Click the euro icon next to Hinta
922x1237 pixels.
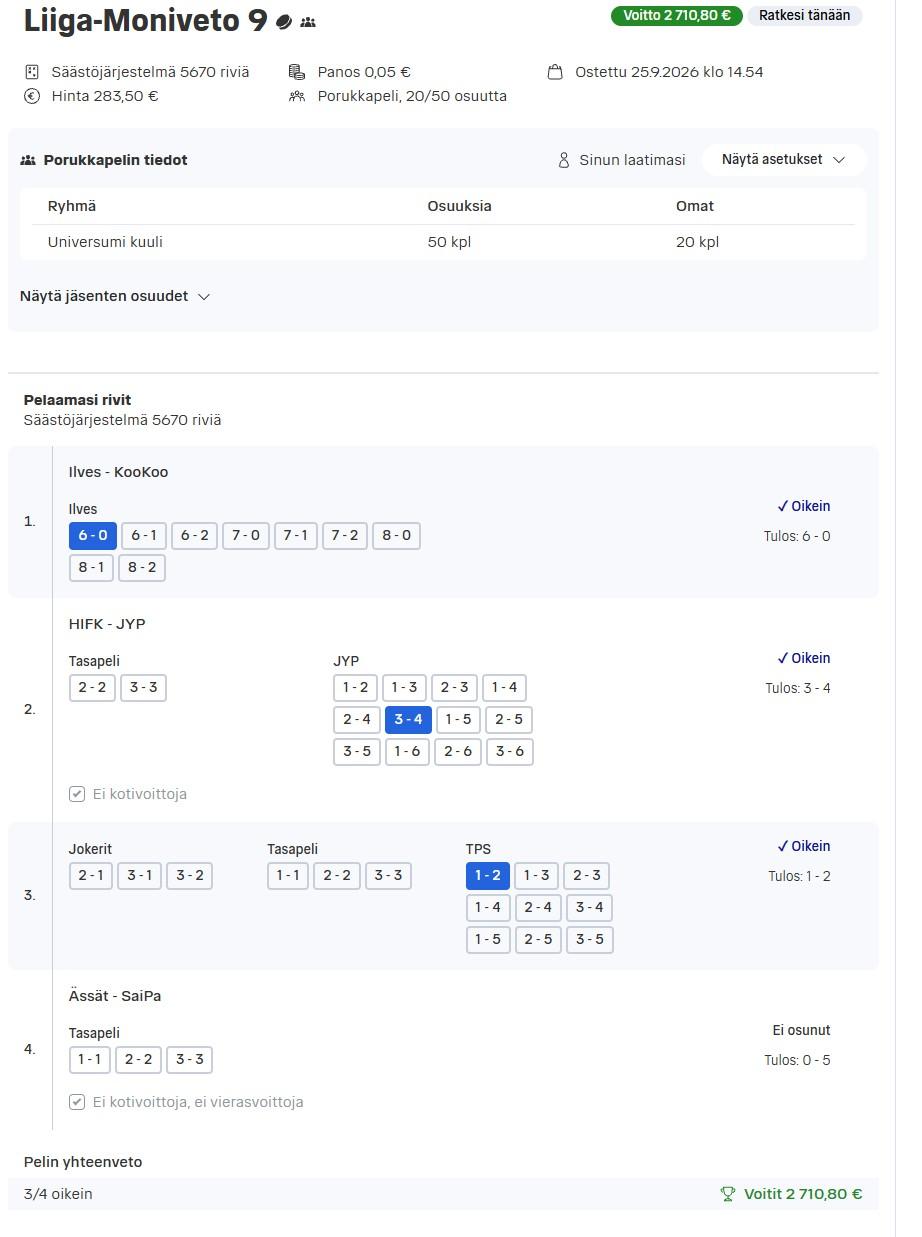[x=32, y=96]
